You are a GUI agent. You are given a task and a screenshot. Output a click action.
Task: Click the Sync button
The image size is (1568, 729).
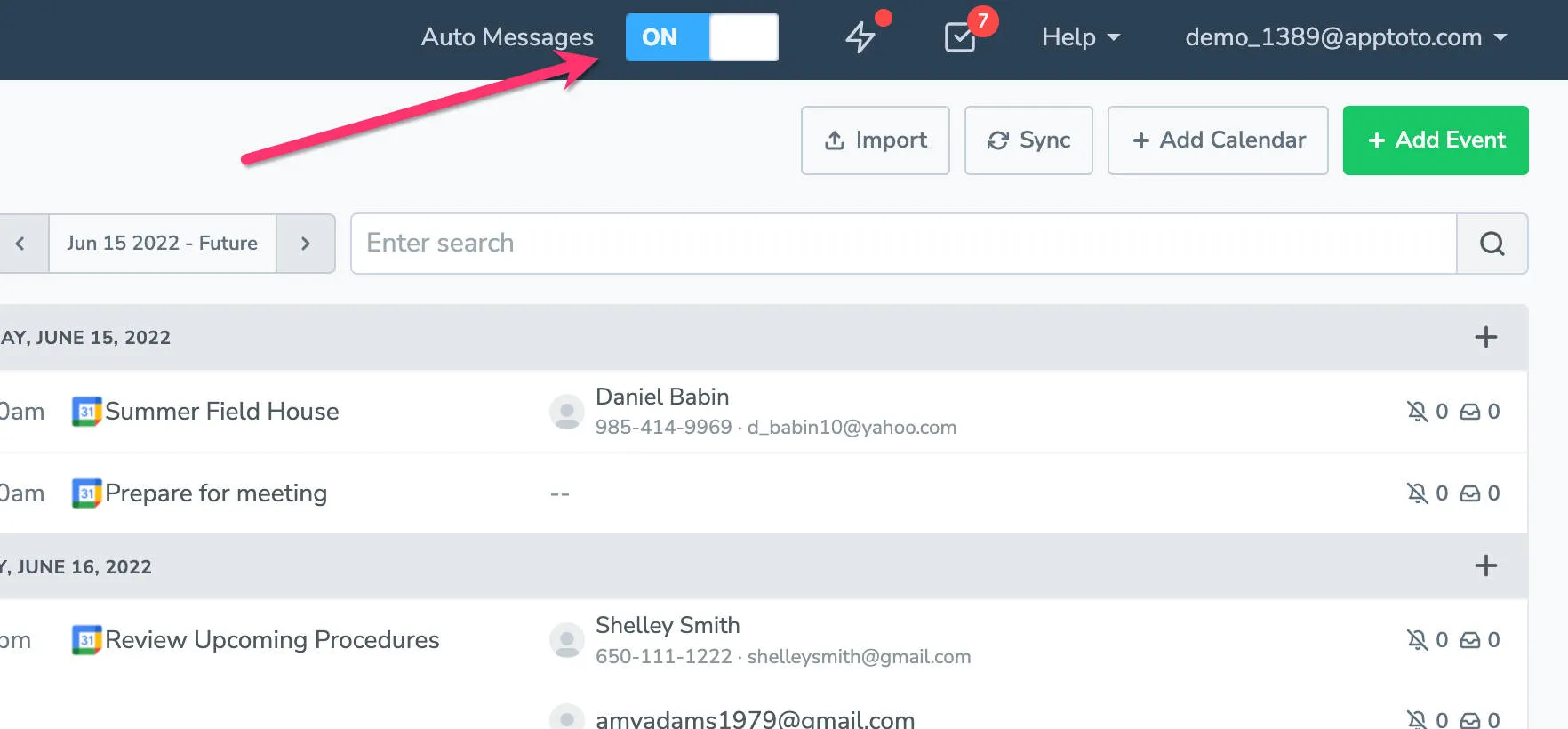coord(1028,140)
